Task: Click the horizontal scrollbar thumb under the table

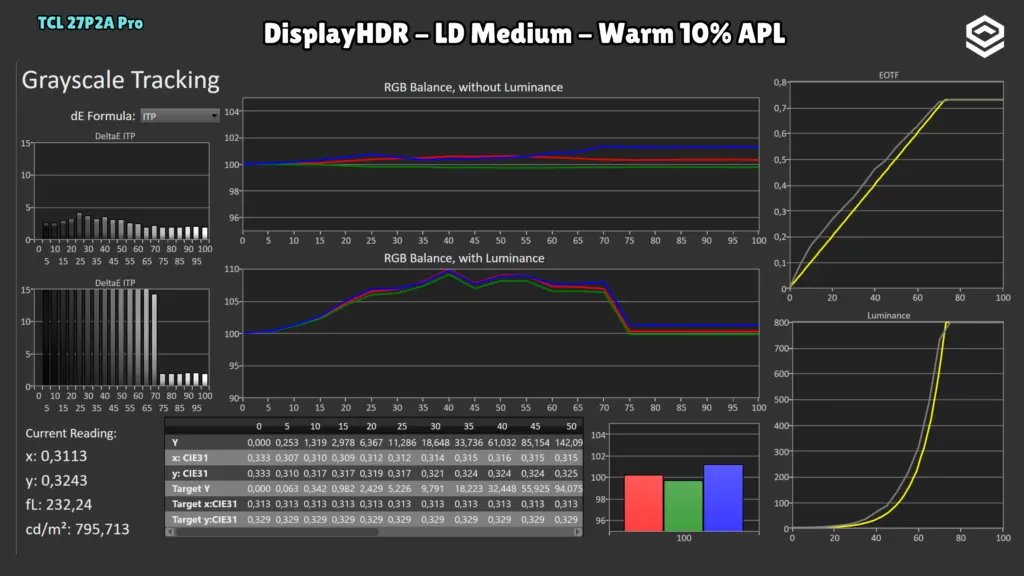Action: [x=277, y=532]
